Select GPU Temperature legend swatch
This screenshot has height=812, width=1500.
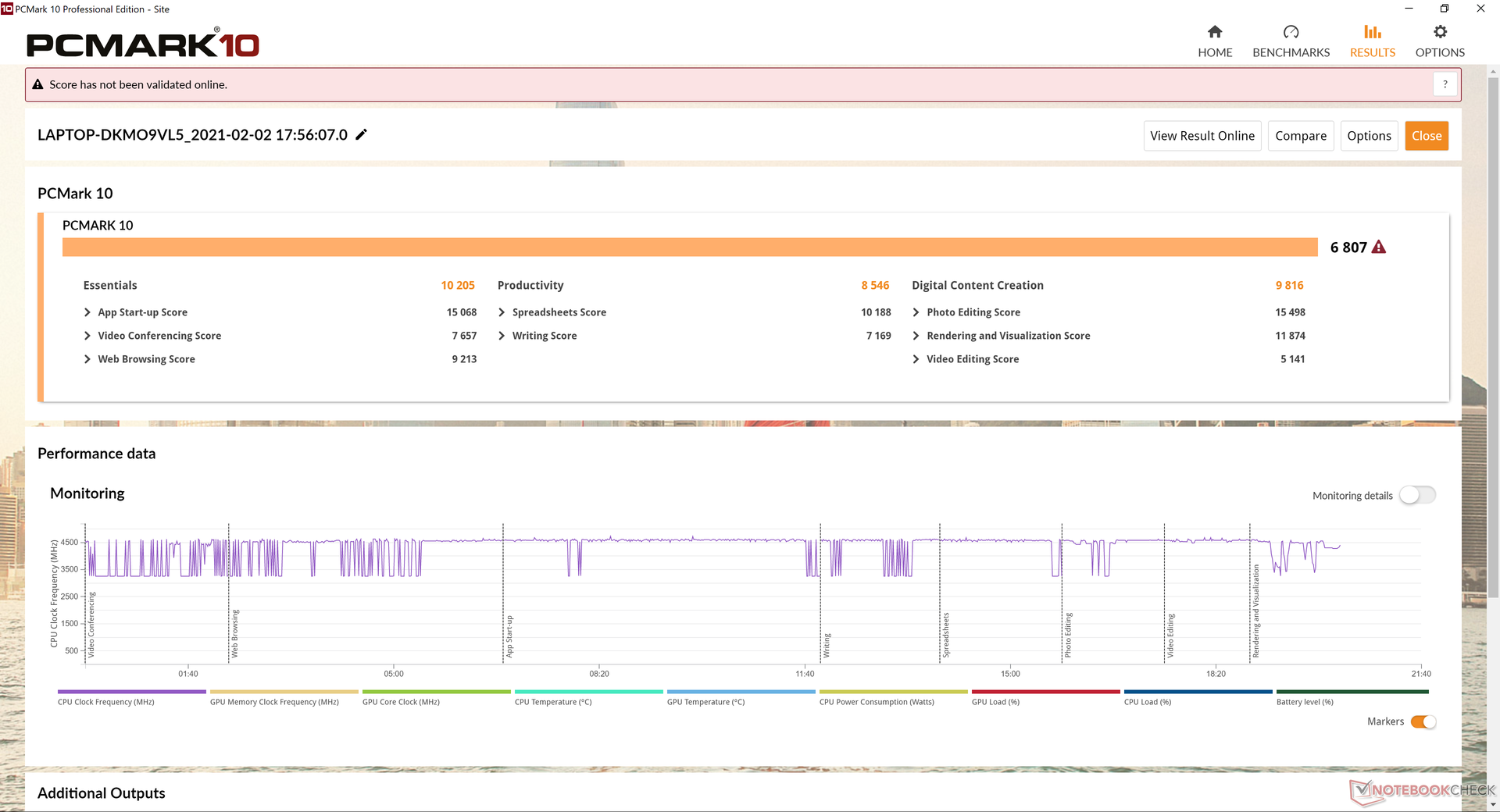point(741,692)
